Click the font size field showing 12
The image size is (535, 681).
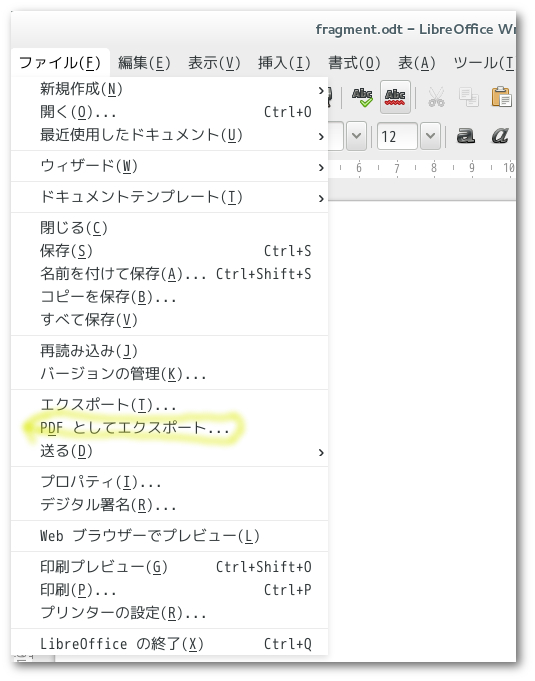coord(397,136)
